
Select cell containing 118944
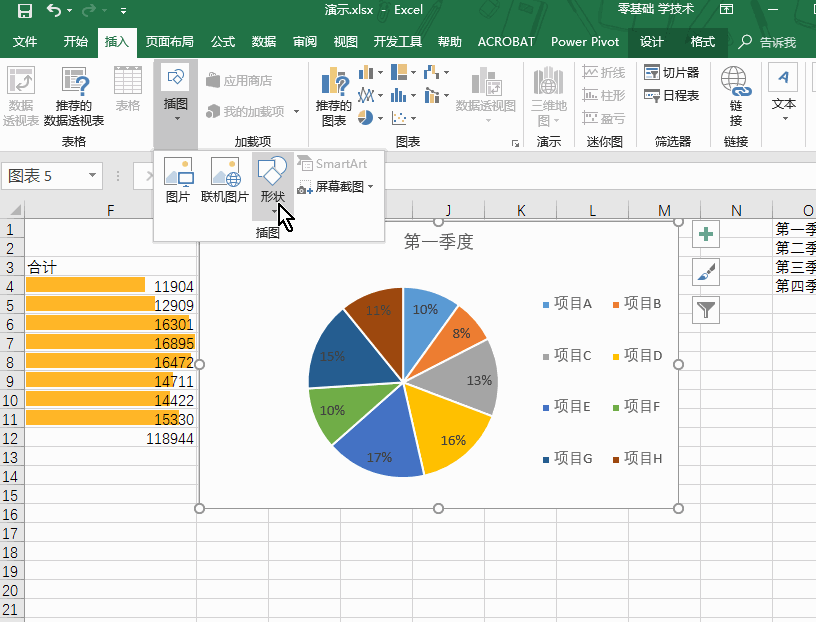110,439
